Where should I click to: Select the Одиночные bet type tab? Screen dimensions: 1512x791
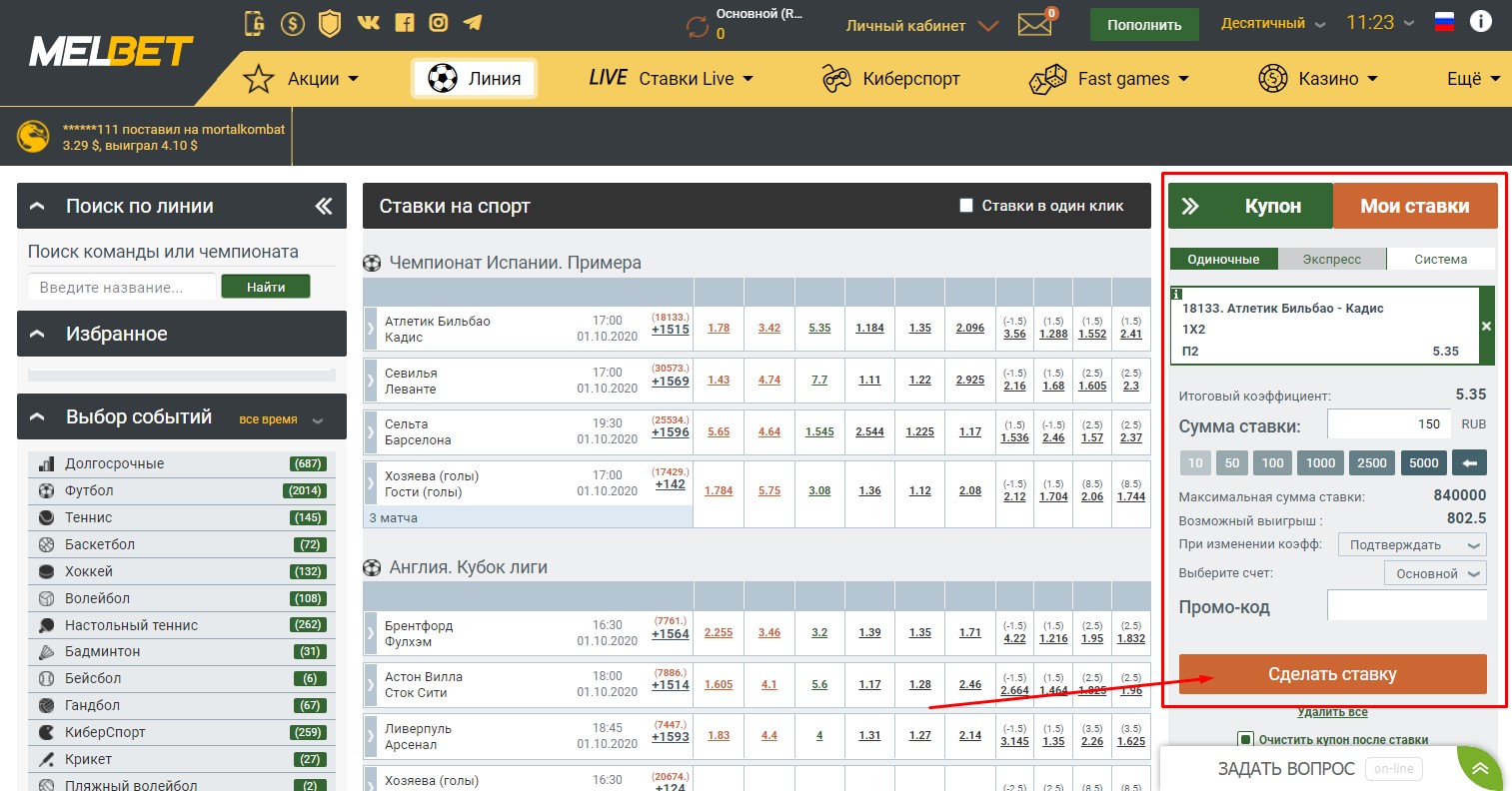click(1223, 259)
